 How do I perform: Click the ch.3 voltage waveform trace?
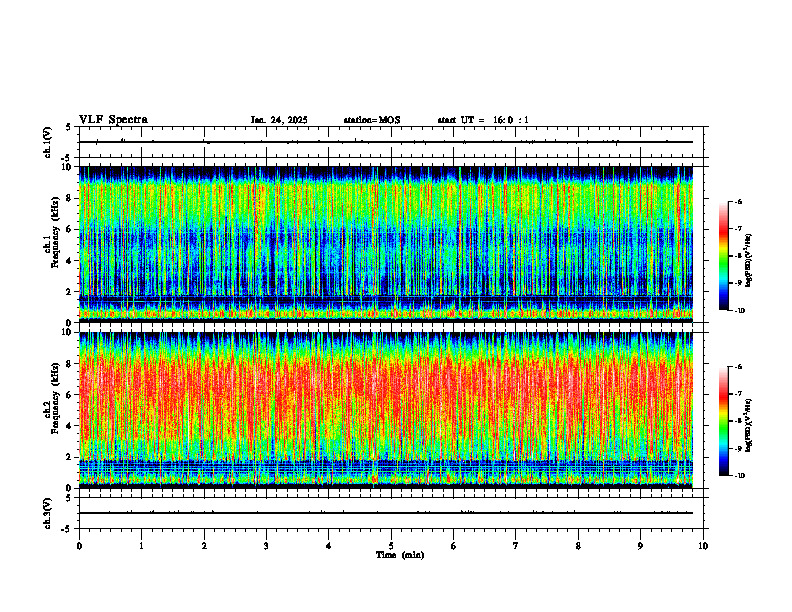(x=386, y=513)
